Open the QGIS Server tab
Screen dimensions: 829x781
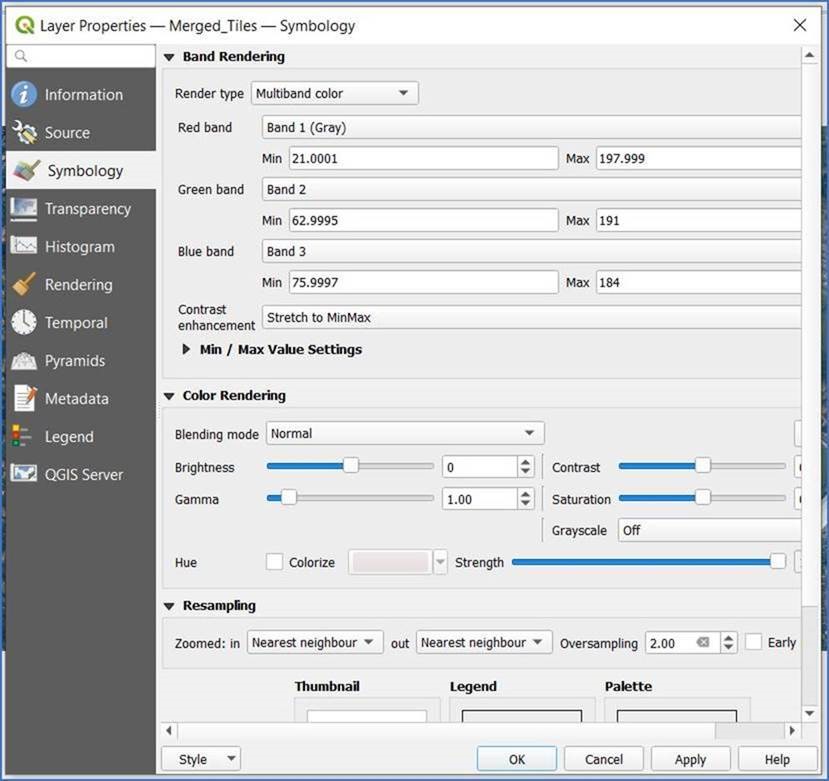(x=81, y=474)
